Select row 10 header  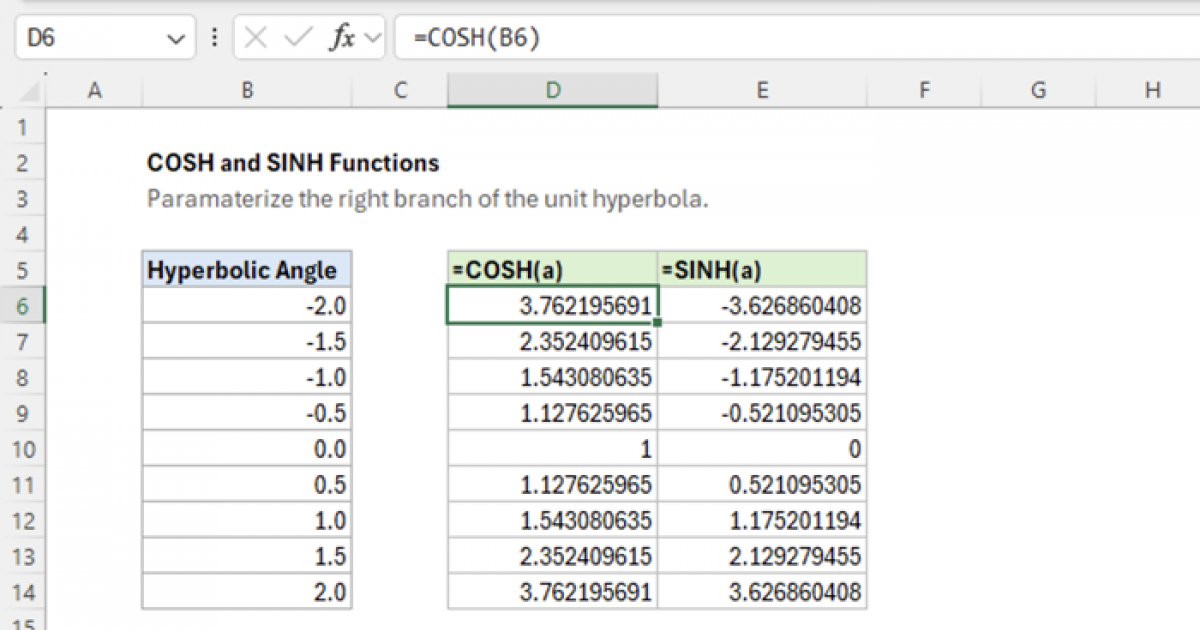pos(23,448)
